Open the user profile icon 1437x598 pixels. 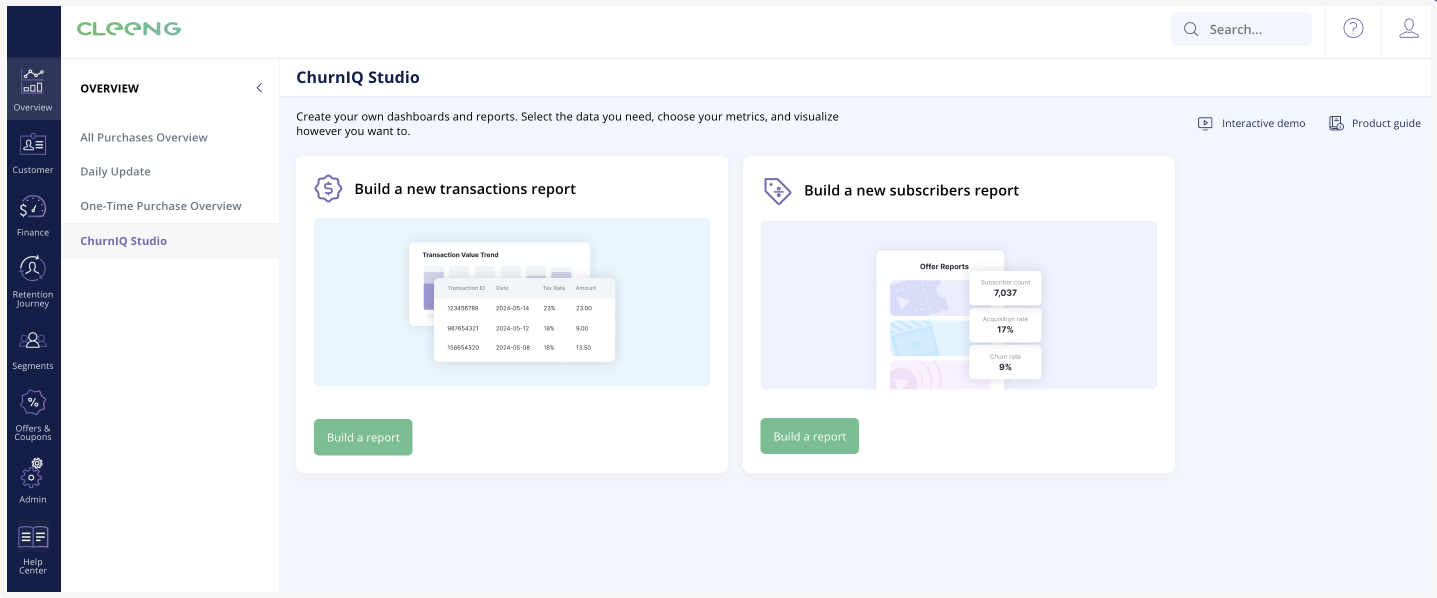coord(1409,29)
